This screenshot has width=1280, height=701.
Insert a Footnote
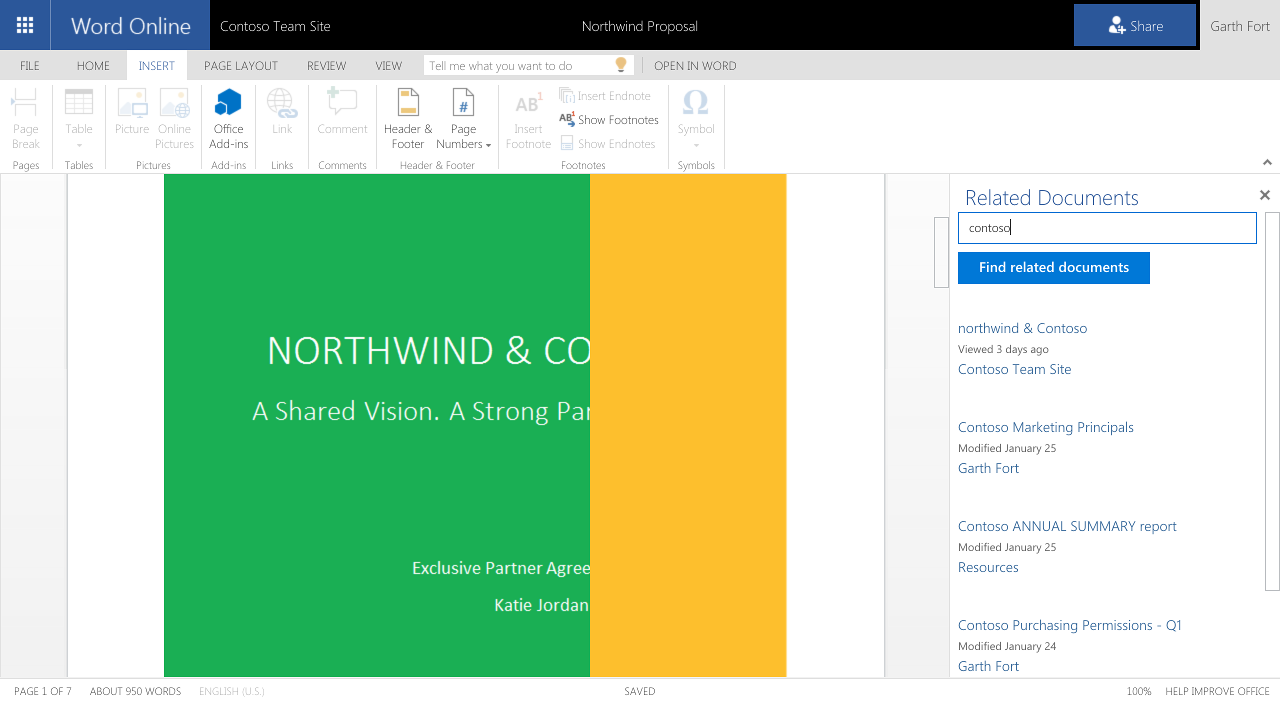coord(528,119)
